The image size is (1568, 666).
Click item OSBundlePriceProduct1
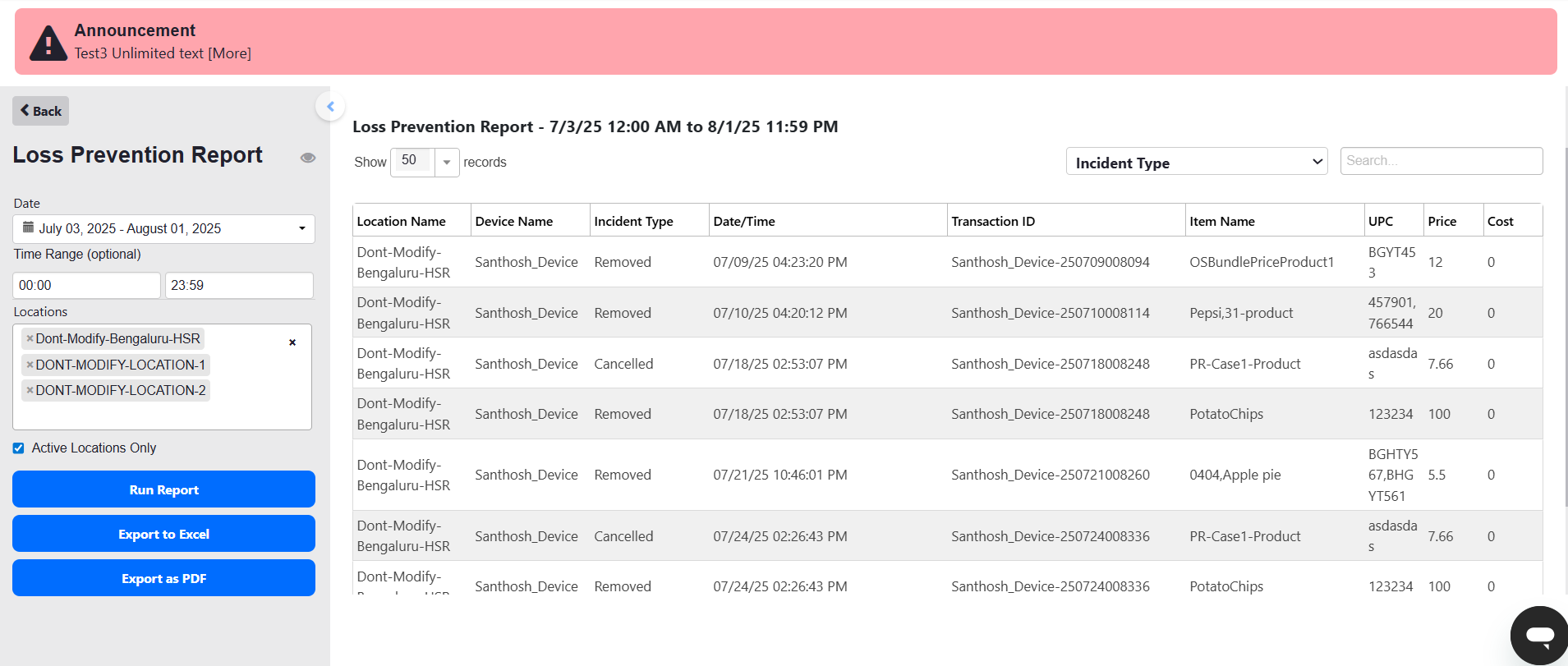1262,262
